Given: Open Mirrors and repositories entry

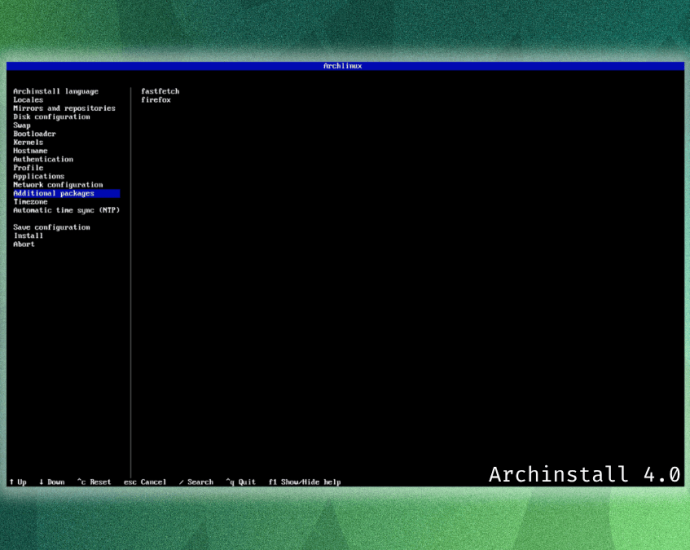Looking at the screenshot, I should [64, 108].
